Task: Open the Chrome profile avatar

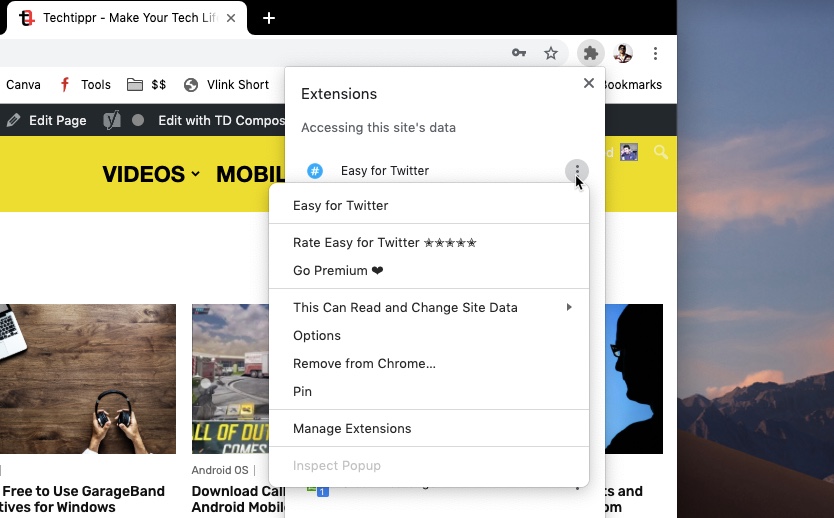Action: 623,53
